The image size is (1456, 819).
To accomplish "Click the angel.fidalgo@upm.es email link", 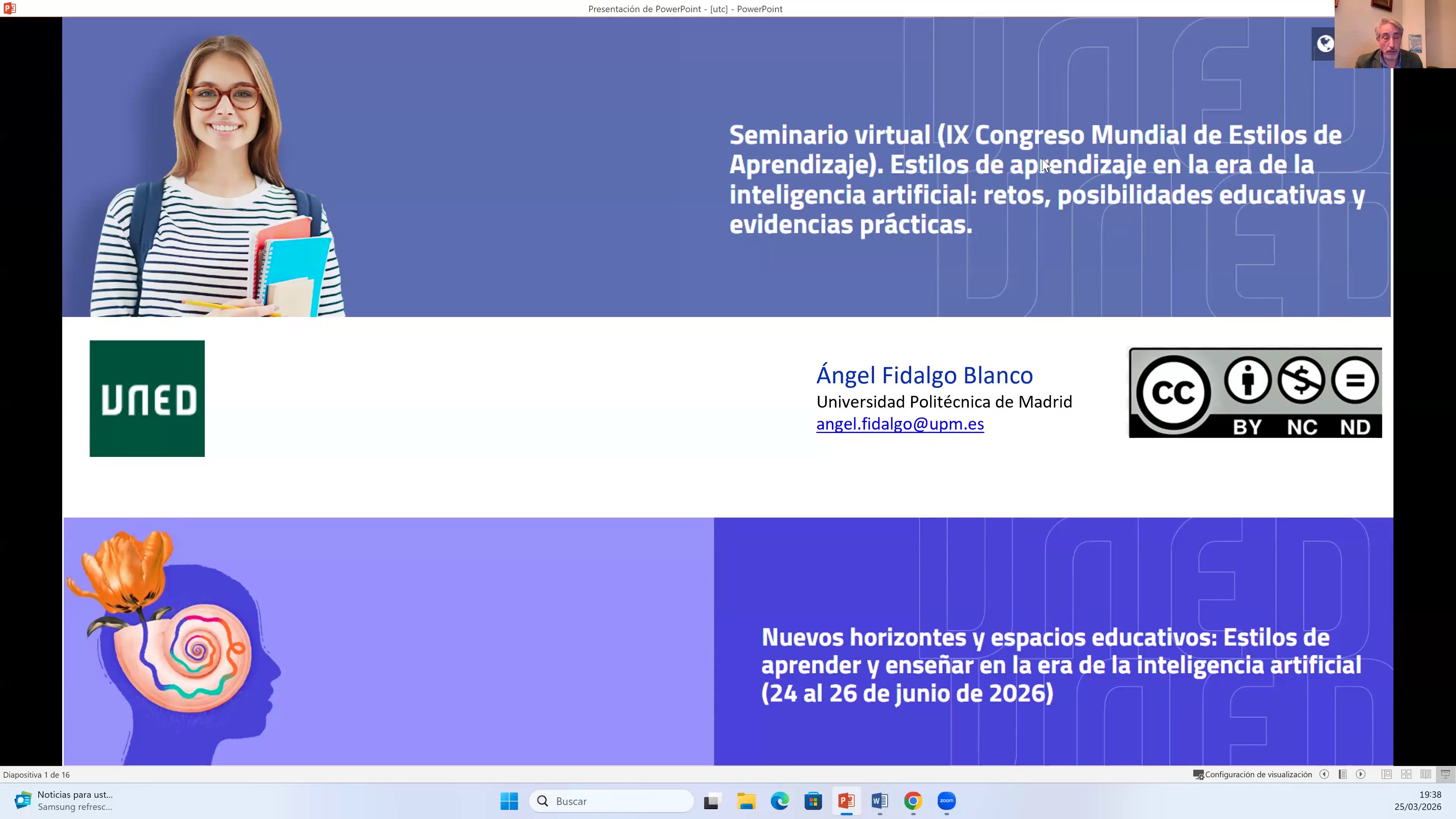I will click(x=900, y=424).
